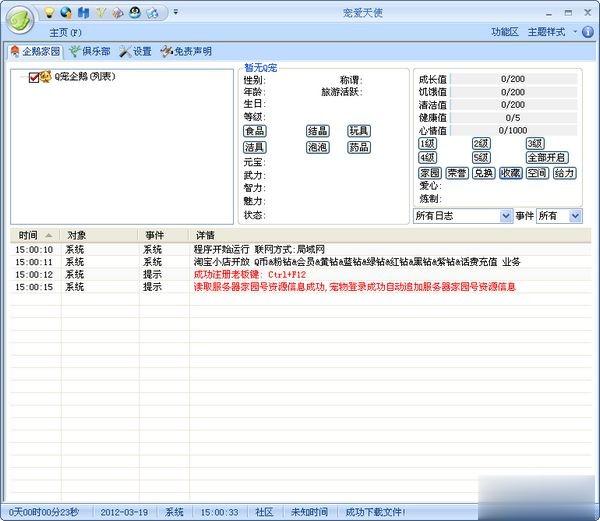Open the 事件 所有 filter dropdown
The width and height of the screenshot is (600, 521).
click(559, 216)
